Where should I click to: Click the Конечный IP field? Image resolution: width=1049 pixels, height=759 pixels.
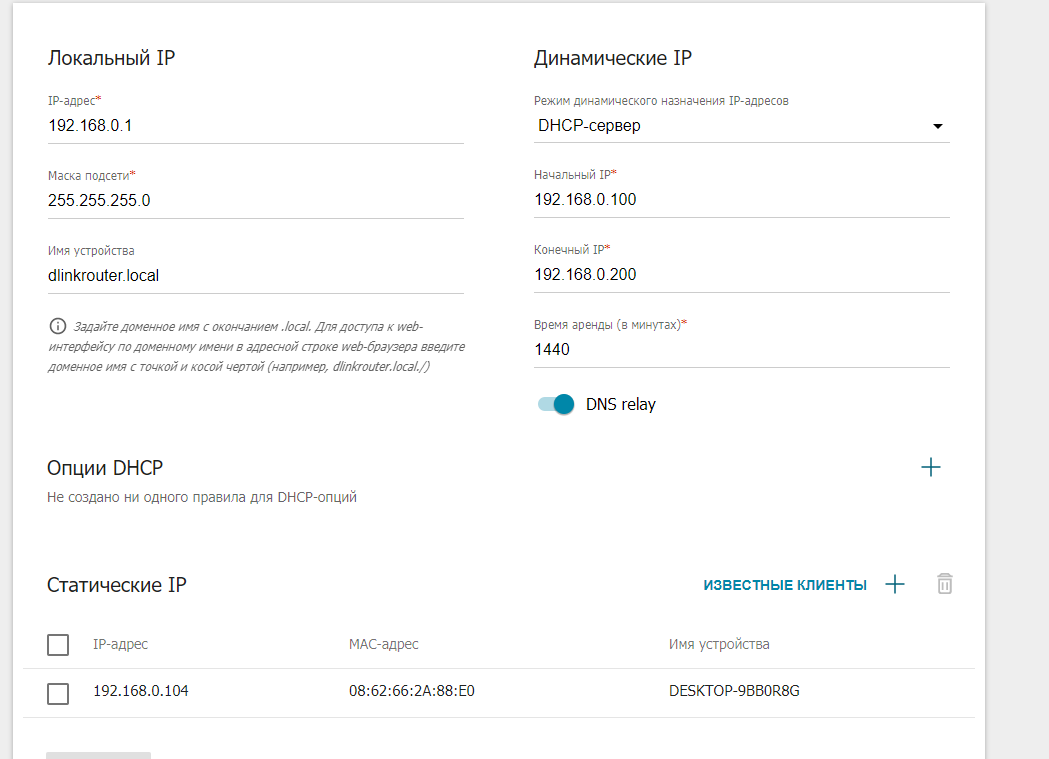(x=741, y=275)
